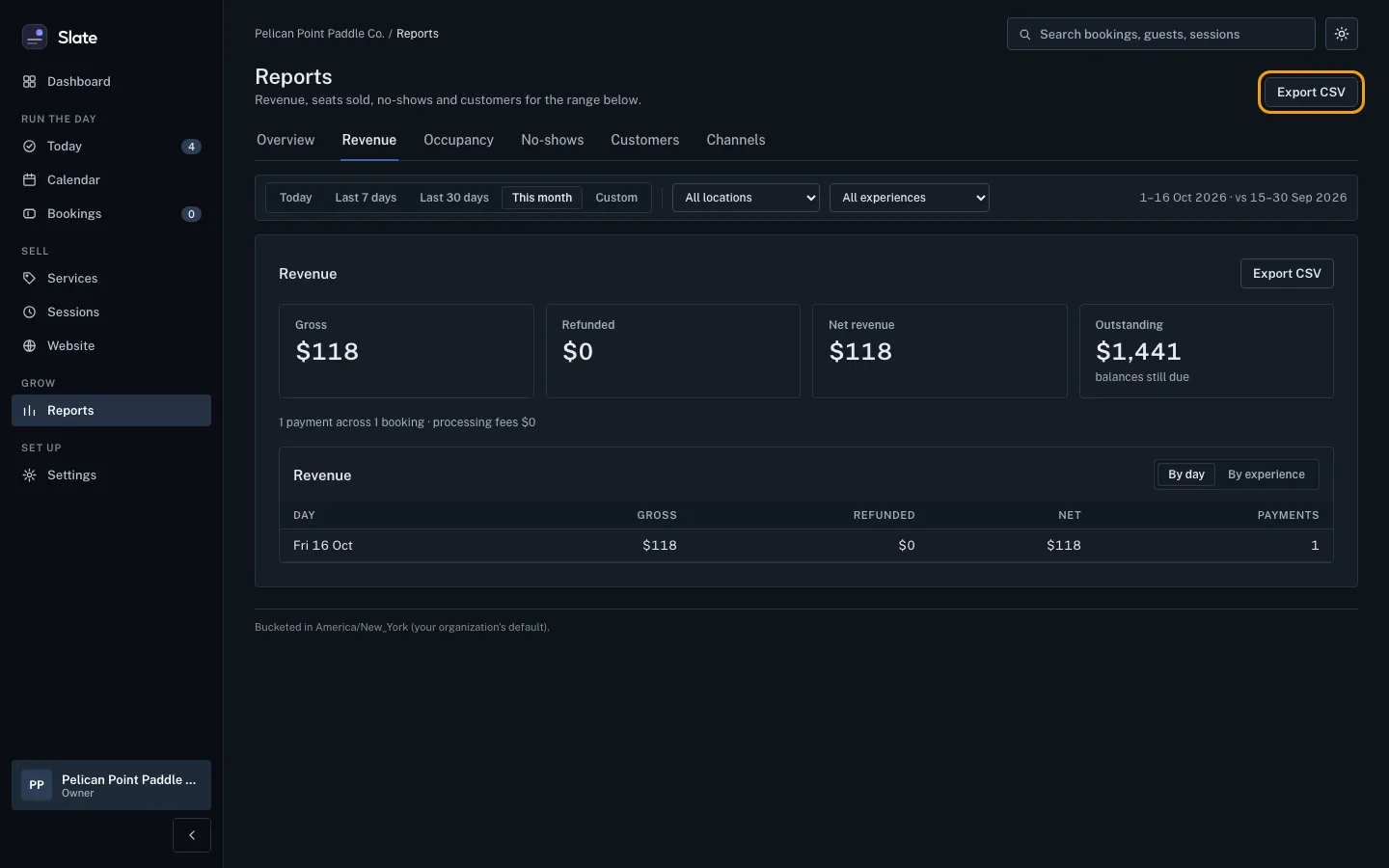Image resolution: width=1389 pixels, height=868 pixels.
Task: Click the Slate logo icon
Action: click(35, 37)
